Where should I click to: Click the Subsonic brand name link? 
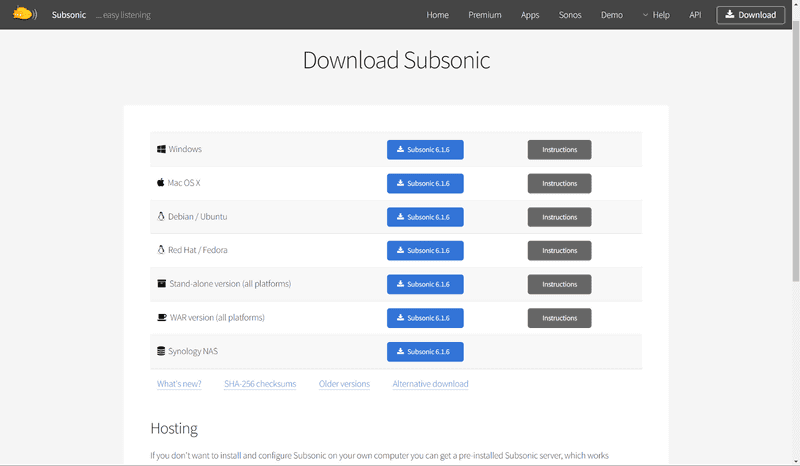coord(69,15)
